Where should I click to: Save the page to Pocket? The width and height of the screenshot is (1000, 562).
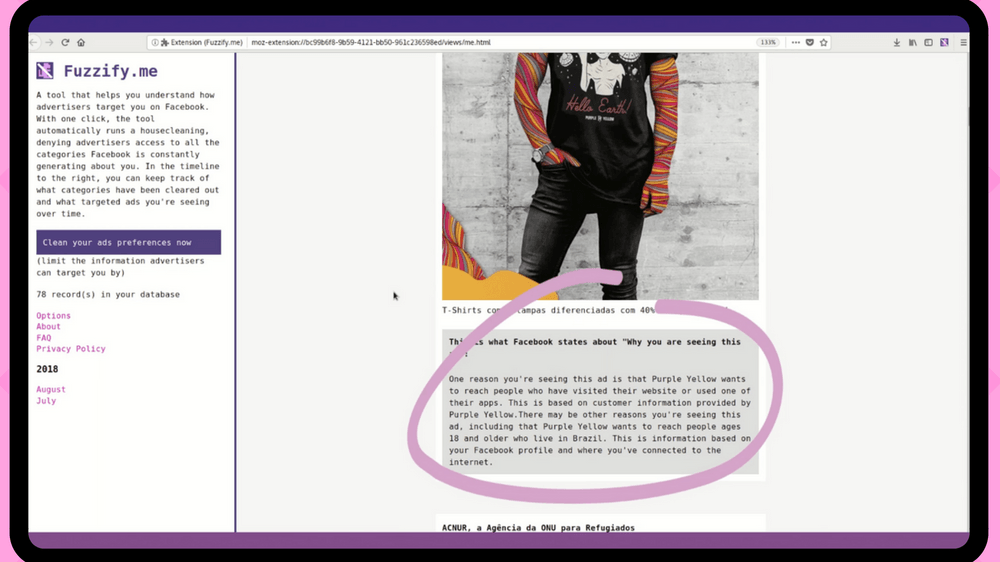809,43
